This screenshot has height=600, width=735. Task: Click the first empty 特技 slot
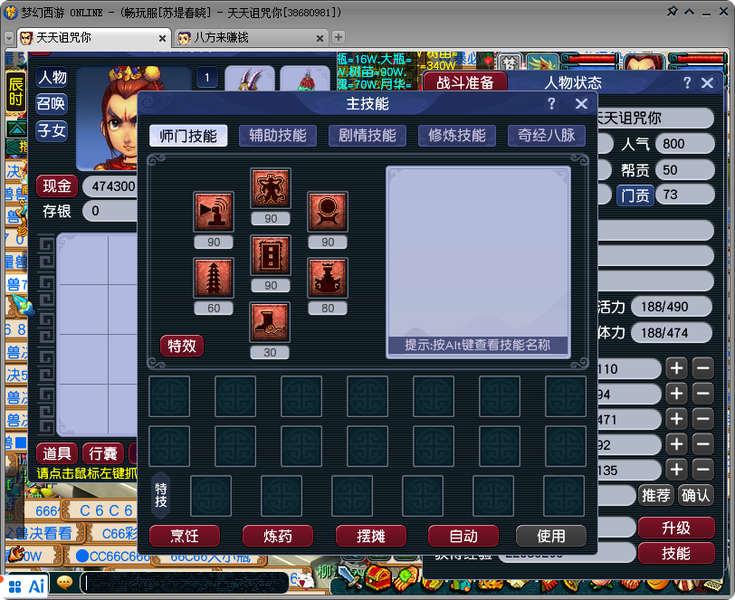211,496
